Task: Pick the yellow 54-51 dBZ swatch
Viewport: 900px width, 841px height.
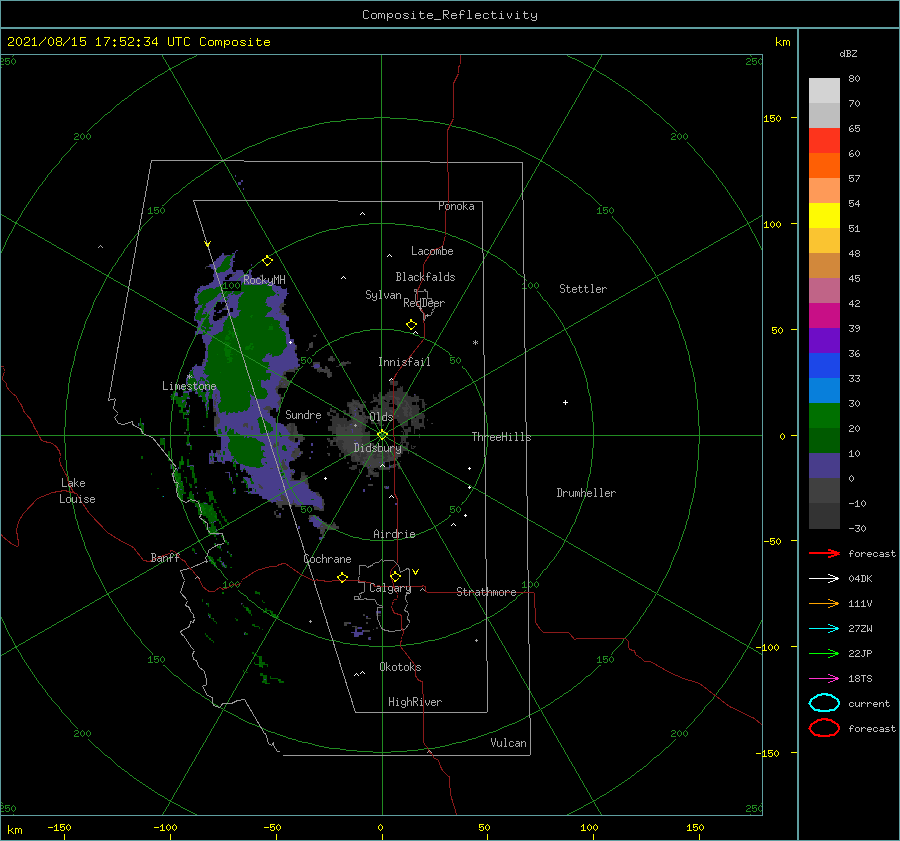Action: coord(824,216)
